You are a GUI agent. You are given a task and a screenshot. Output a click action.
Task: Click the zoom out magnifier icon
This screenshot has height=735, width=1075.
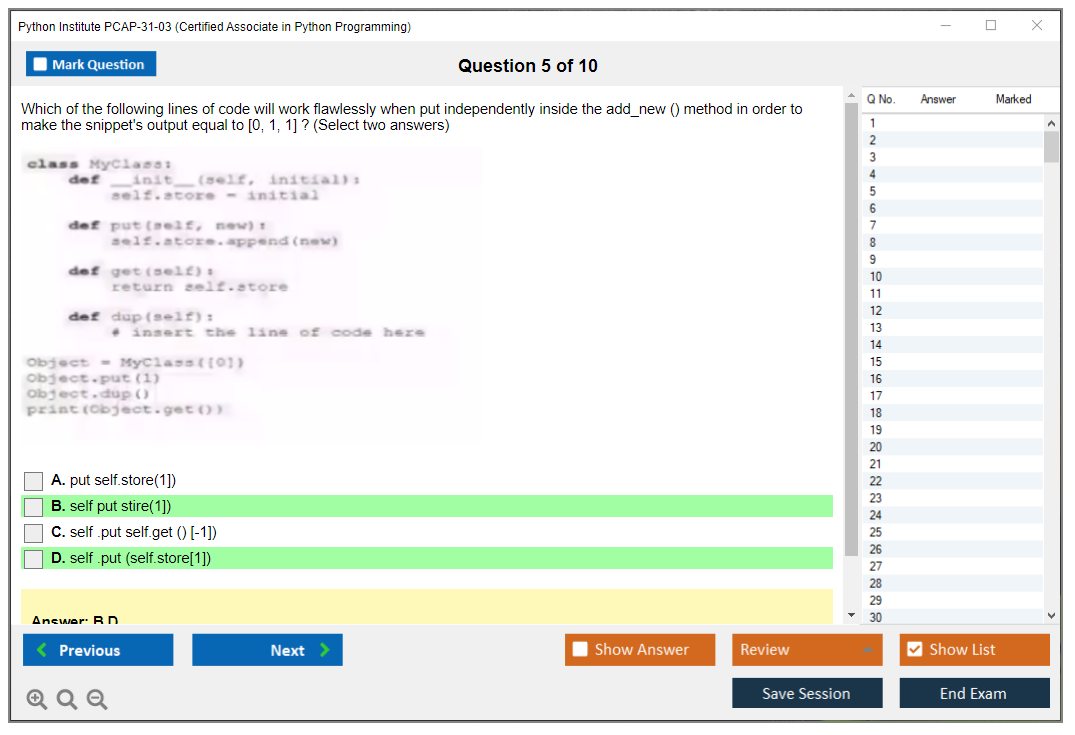[x=97, y=700]
